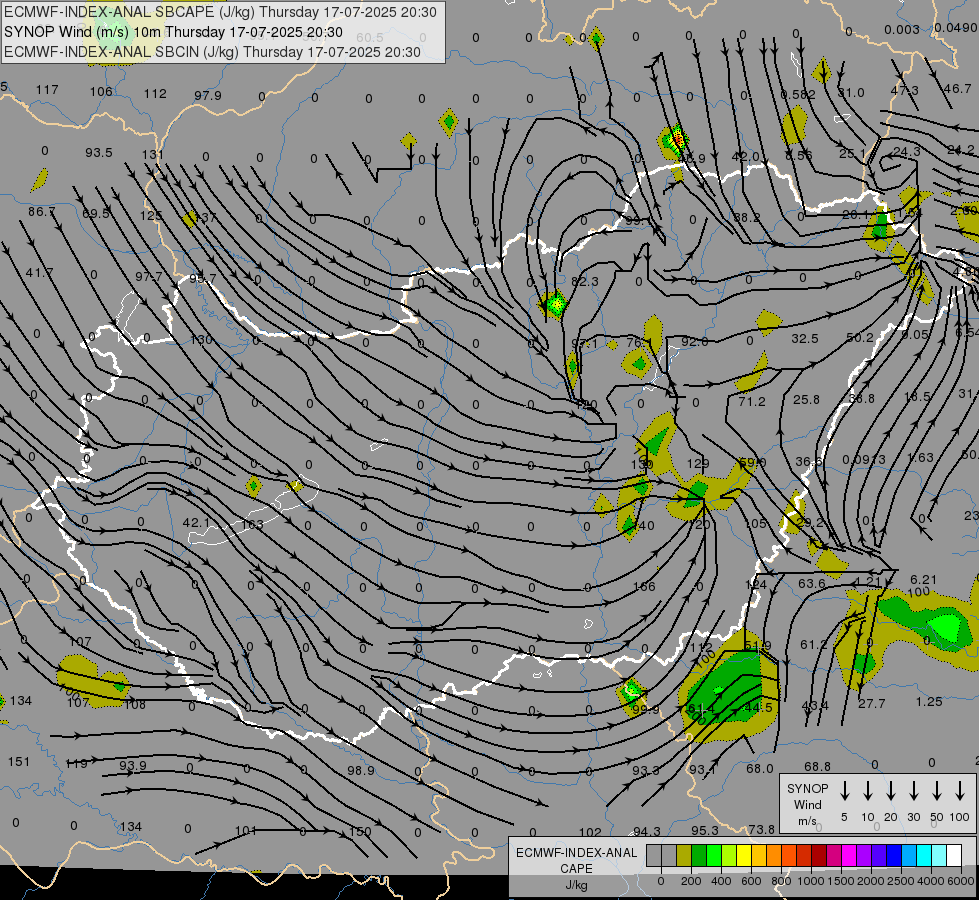Click the map value 68.8

pos(817,766)
